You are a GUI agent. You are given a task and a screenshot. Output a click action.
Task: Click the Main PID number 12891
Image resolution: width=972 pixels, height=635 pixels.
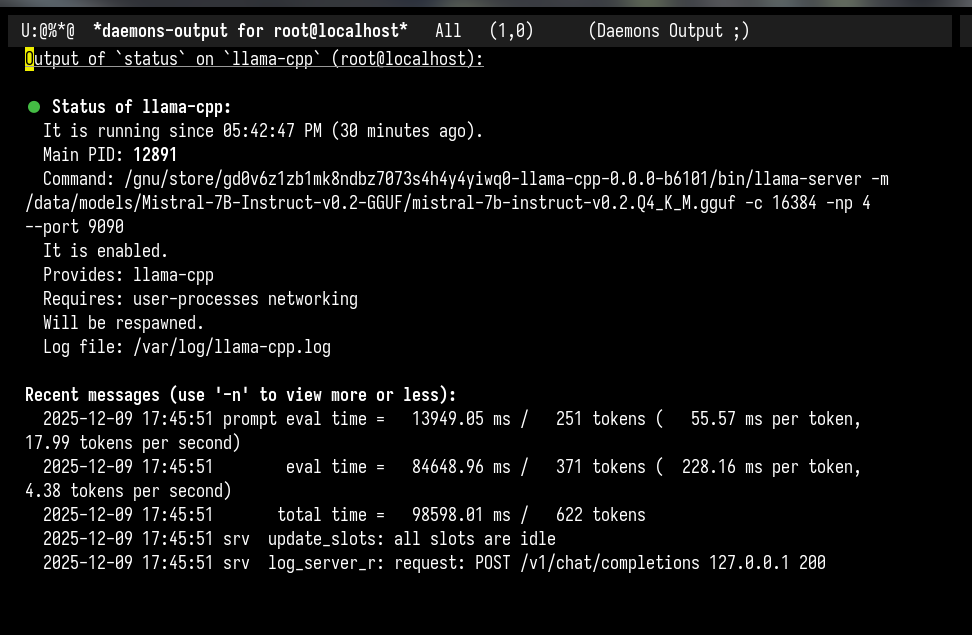[155, 155]
